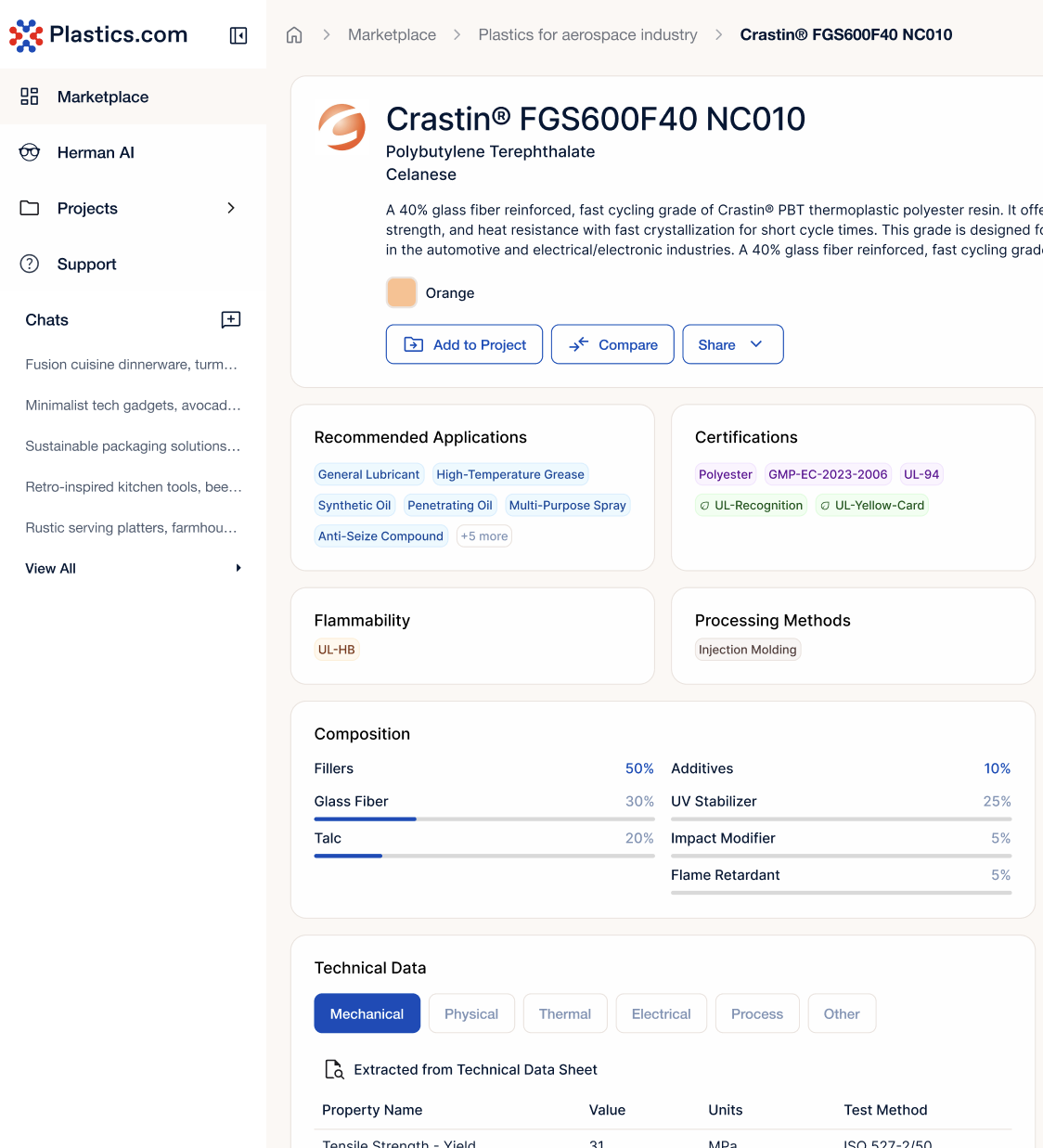This screenshot has height=1148, width=1043.
Task: Click the Polyester certification tag
Action: pyautogui.click(x=726, y=474)
